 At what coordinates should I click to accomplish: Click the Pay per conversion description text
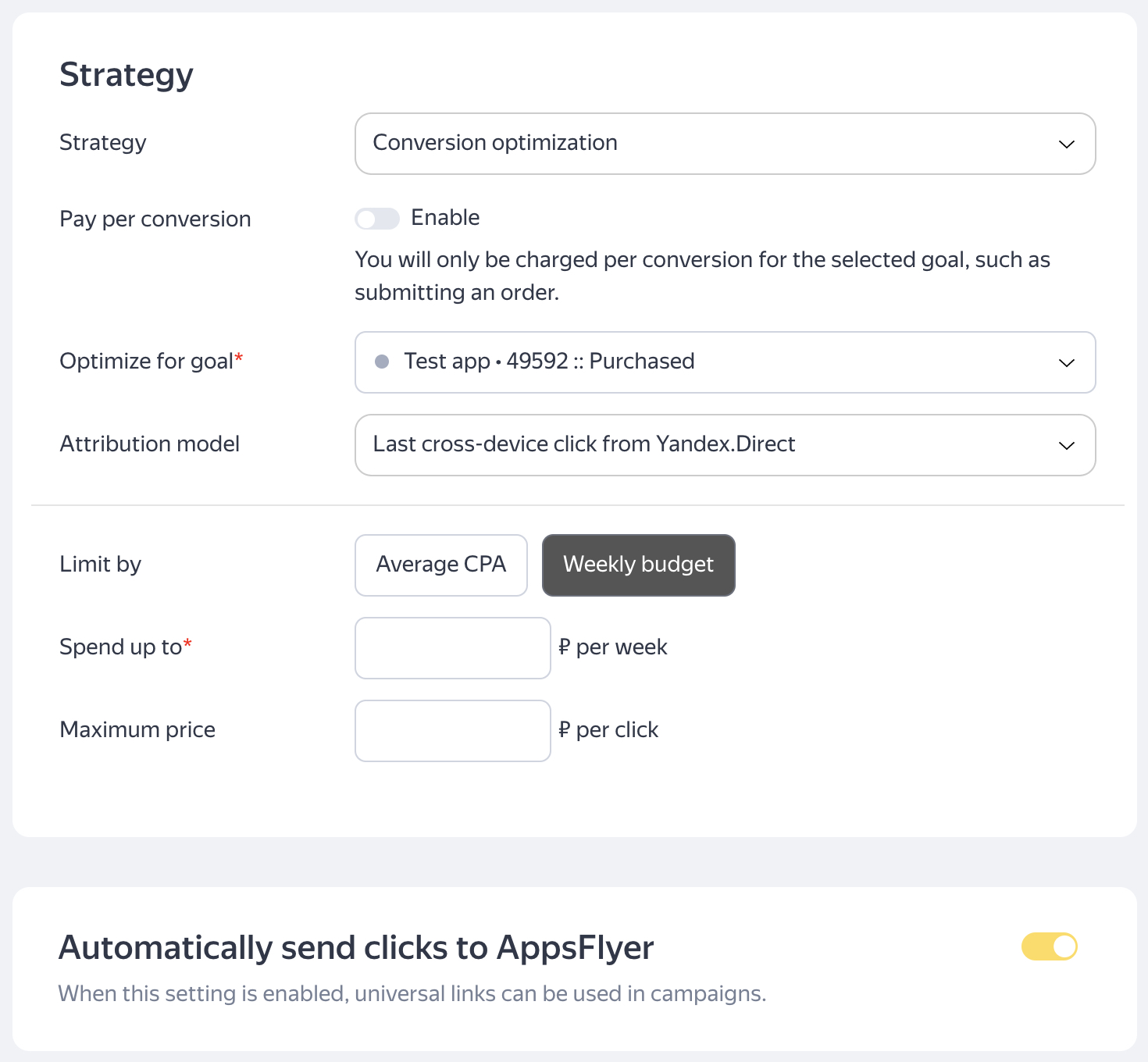pyautogui.click(x=703, y=276)
